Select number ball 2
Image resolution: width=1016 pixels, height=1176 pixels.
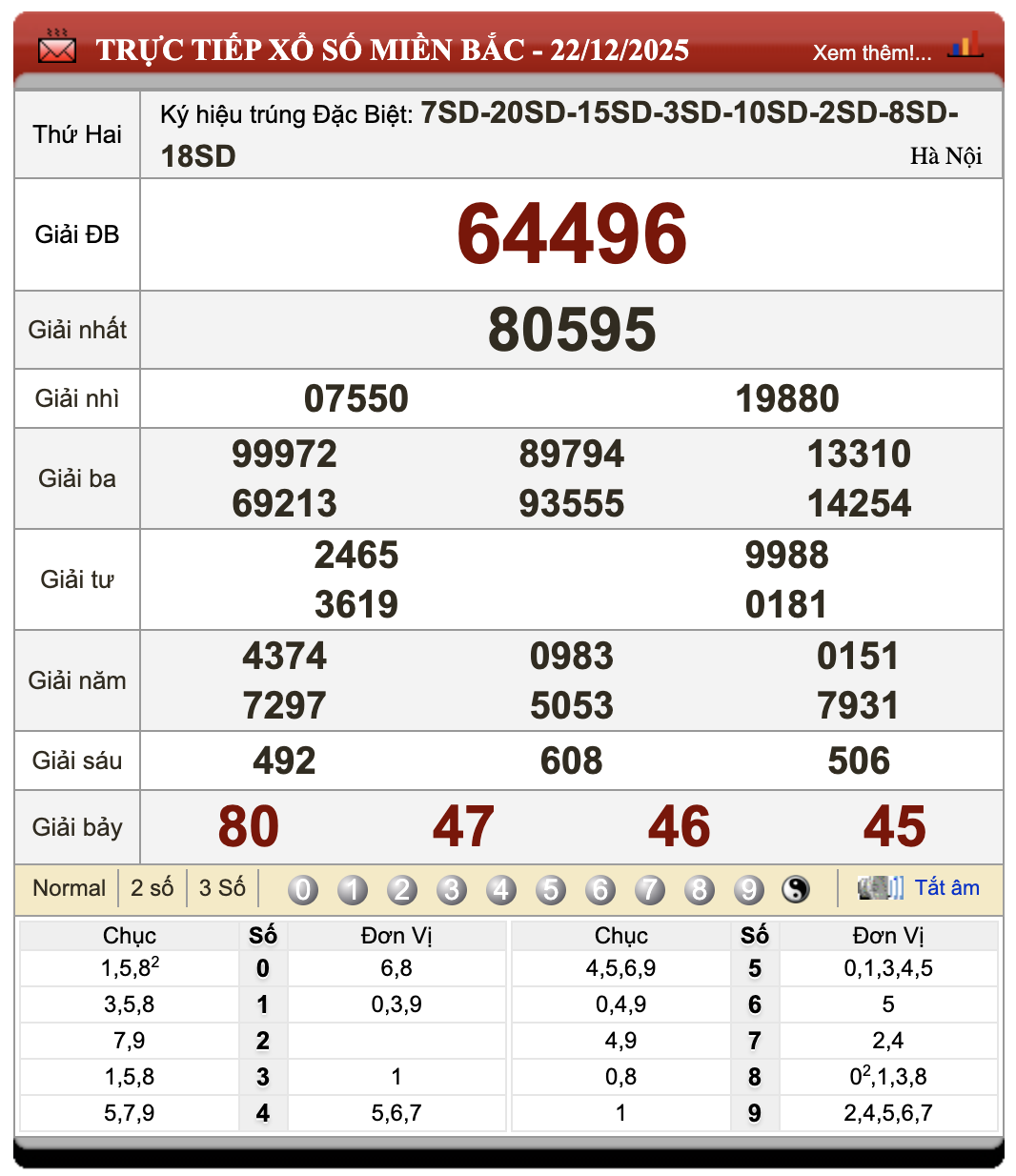402,888
